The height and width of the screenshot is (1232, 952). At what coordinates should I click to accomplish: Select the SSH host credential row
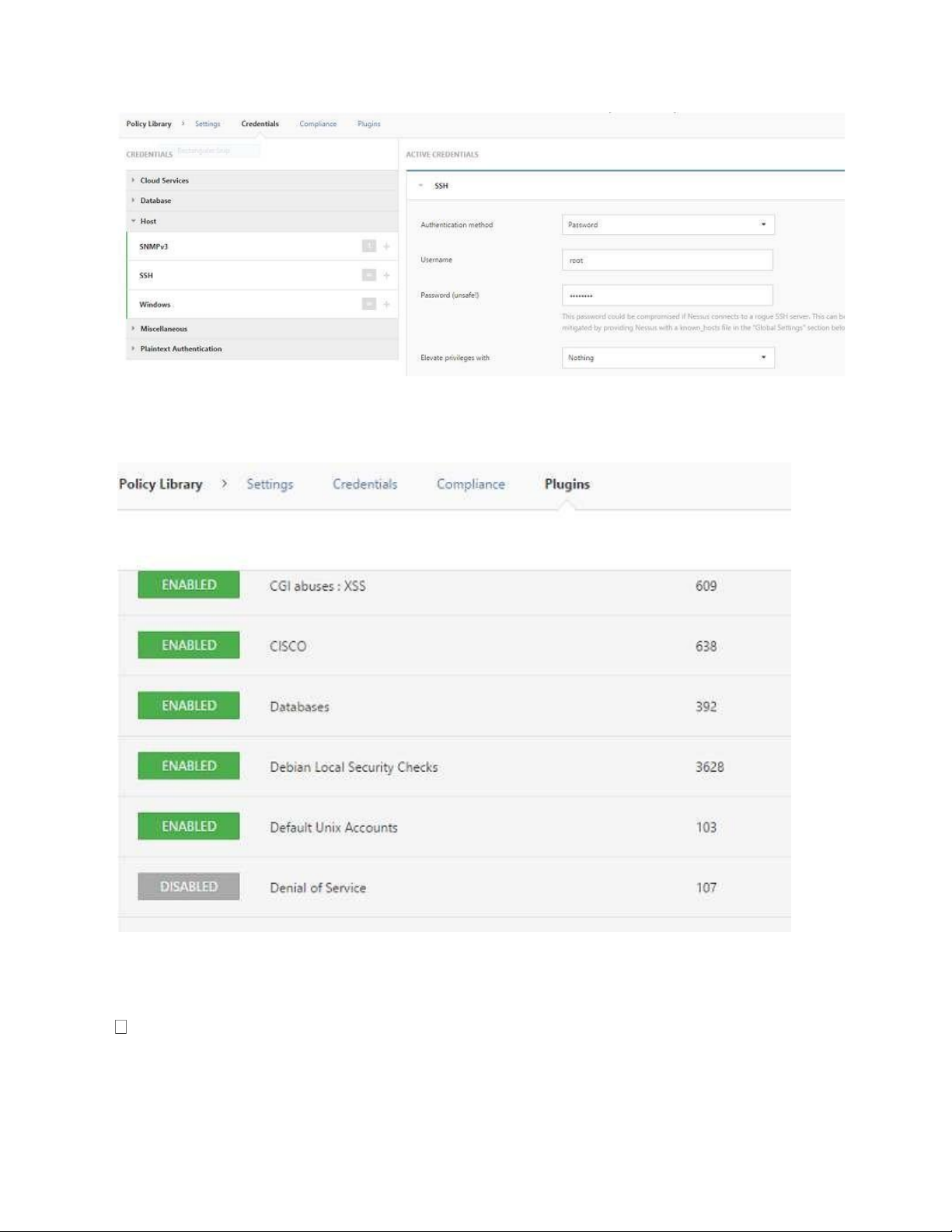click(x=263, y=275)
